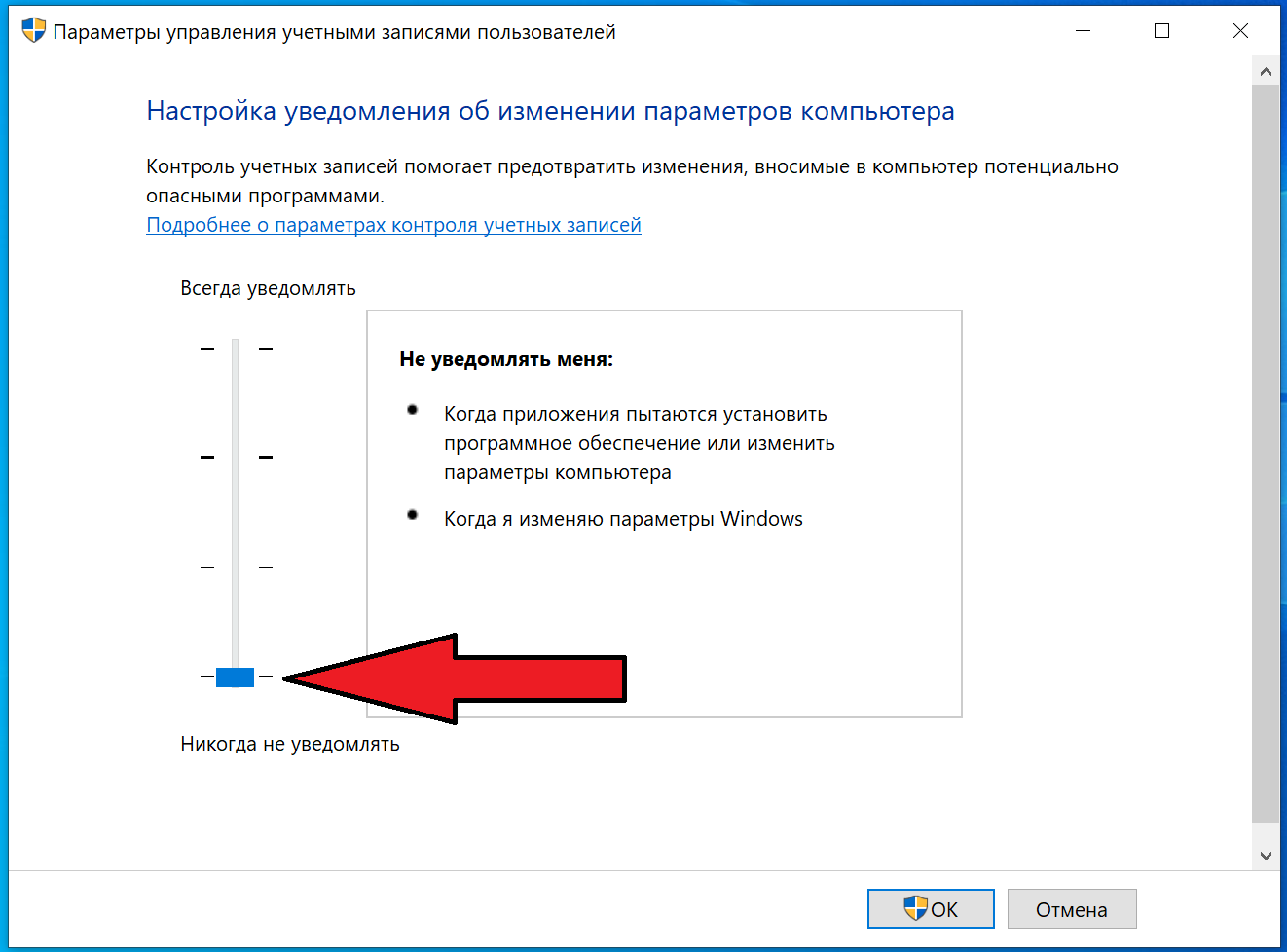The width and height of the screenshot is (1287, 952).
Task: Open link 'Подробнее о параметрах контроля учетных записей'
Action: click(x=393, y=225)
